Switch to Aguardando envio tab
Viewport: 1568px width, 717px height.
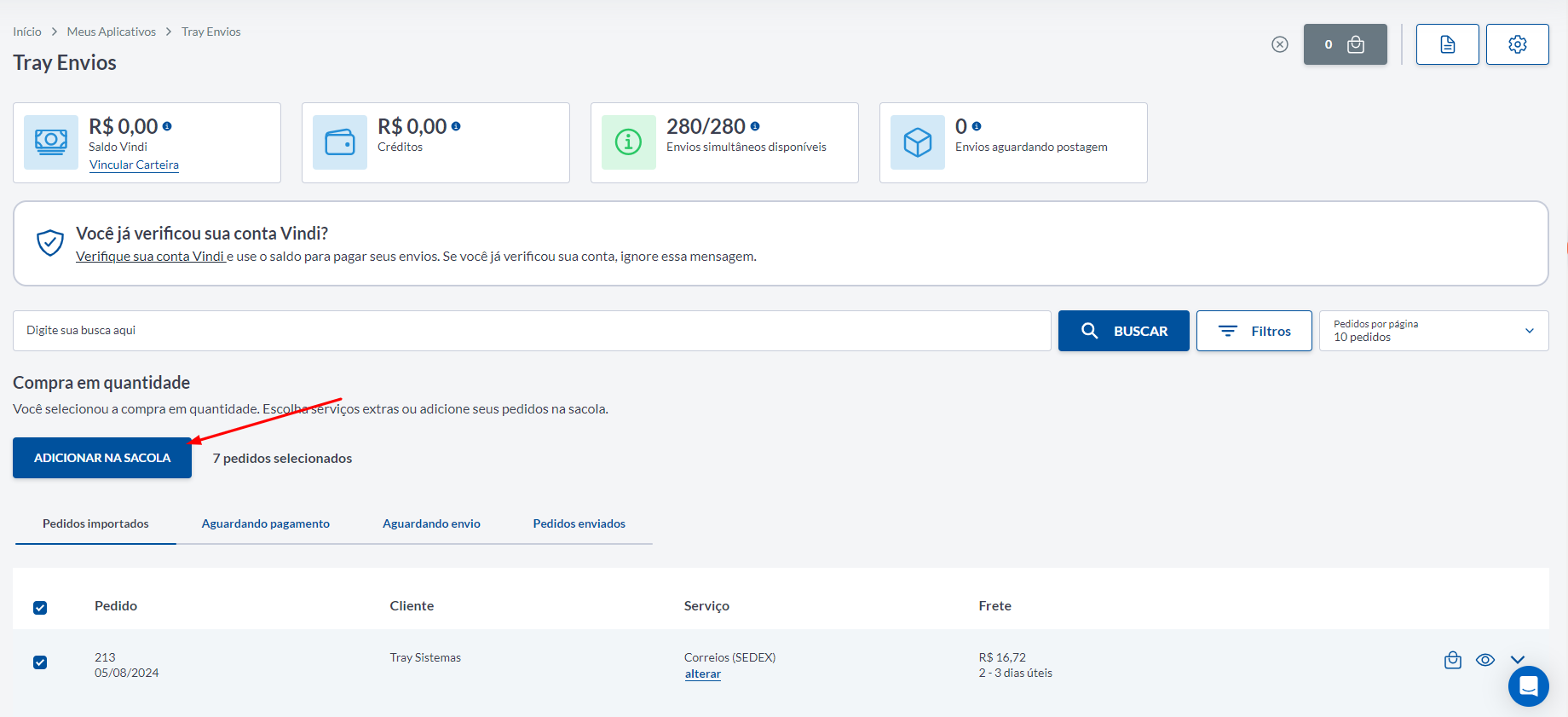pyautogui.click(x=431, y=523)
